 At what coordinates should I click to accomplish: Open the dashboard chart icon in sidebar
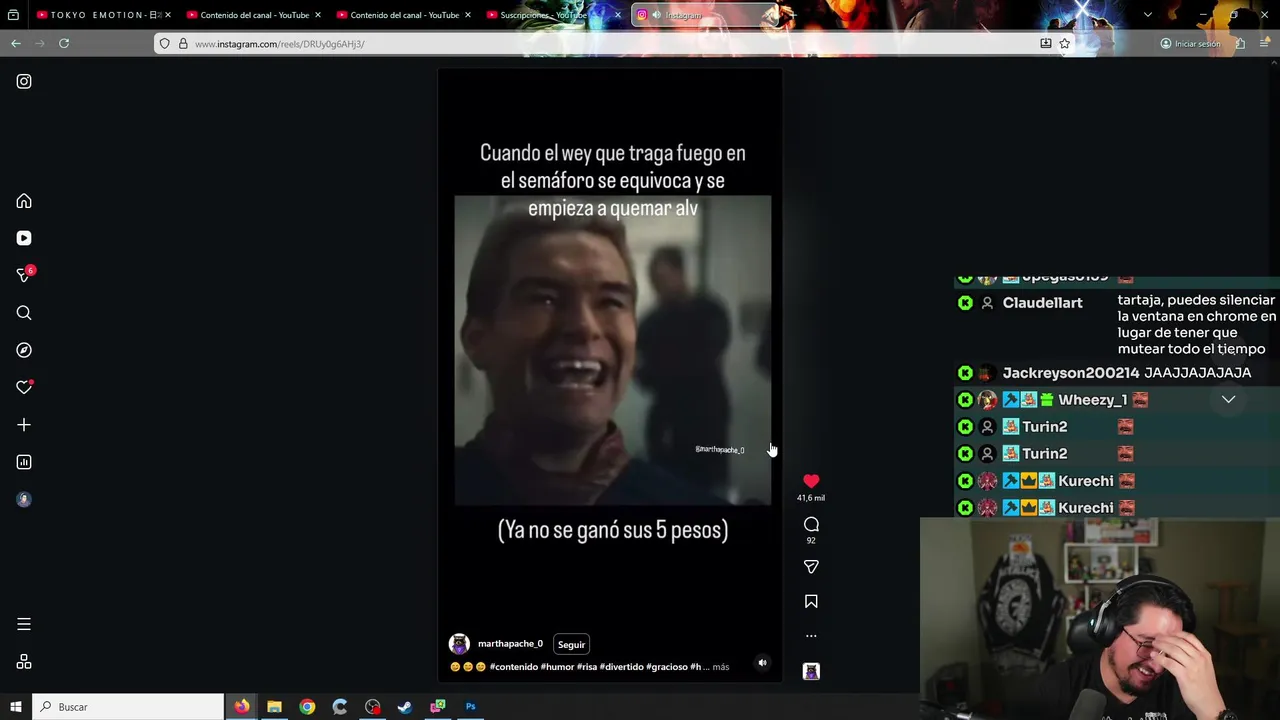coord(24,462)
